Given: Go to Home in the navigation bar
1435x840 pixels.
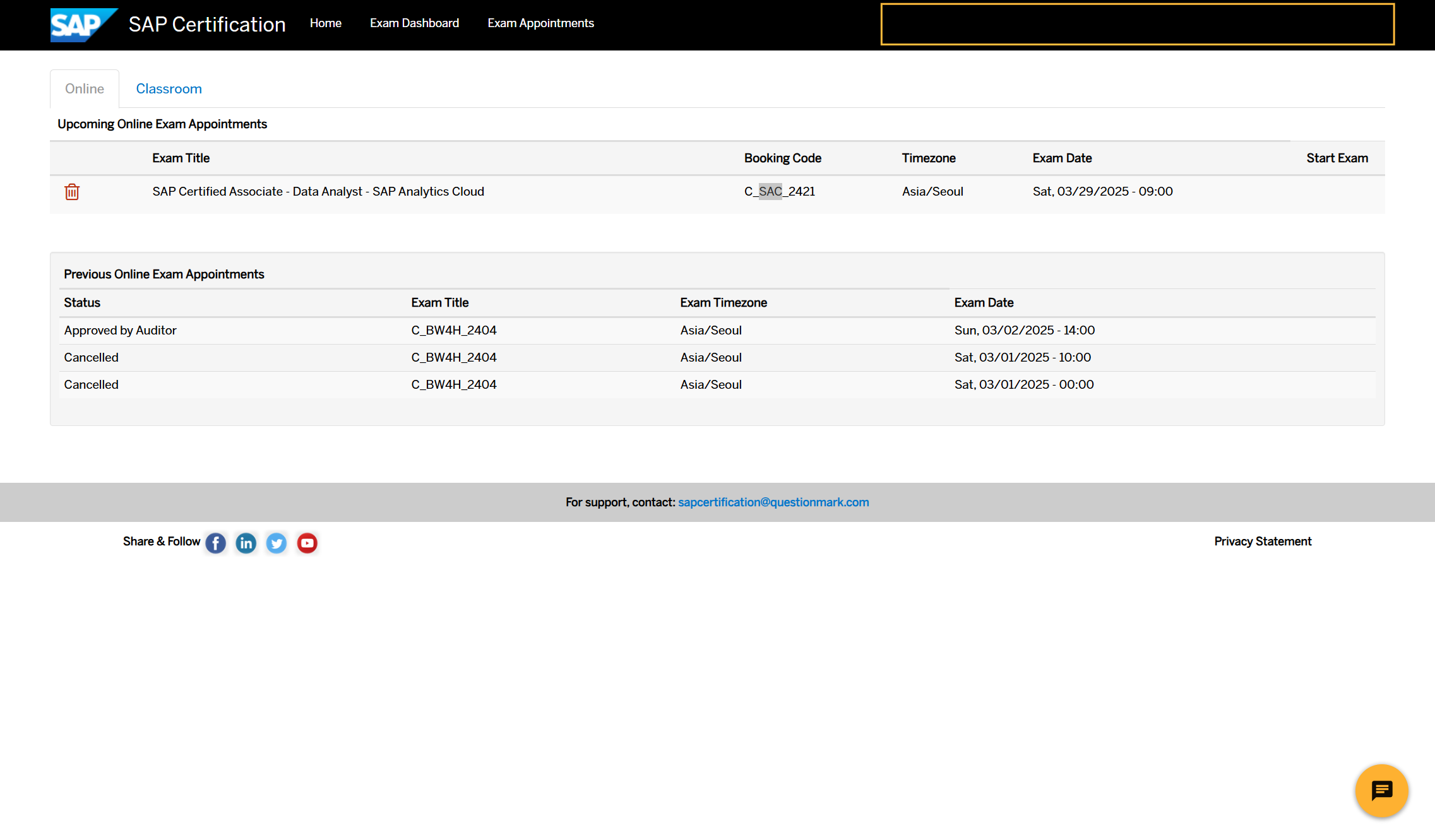Looking at the screenshot, I should (326, 23).
